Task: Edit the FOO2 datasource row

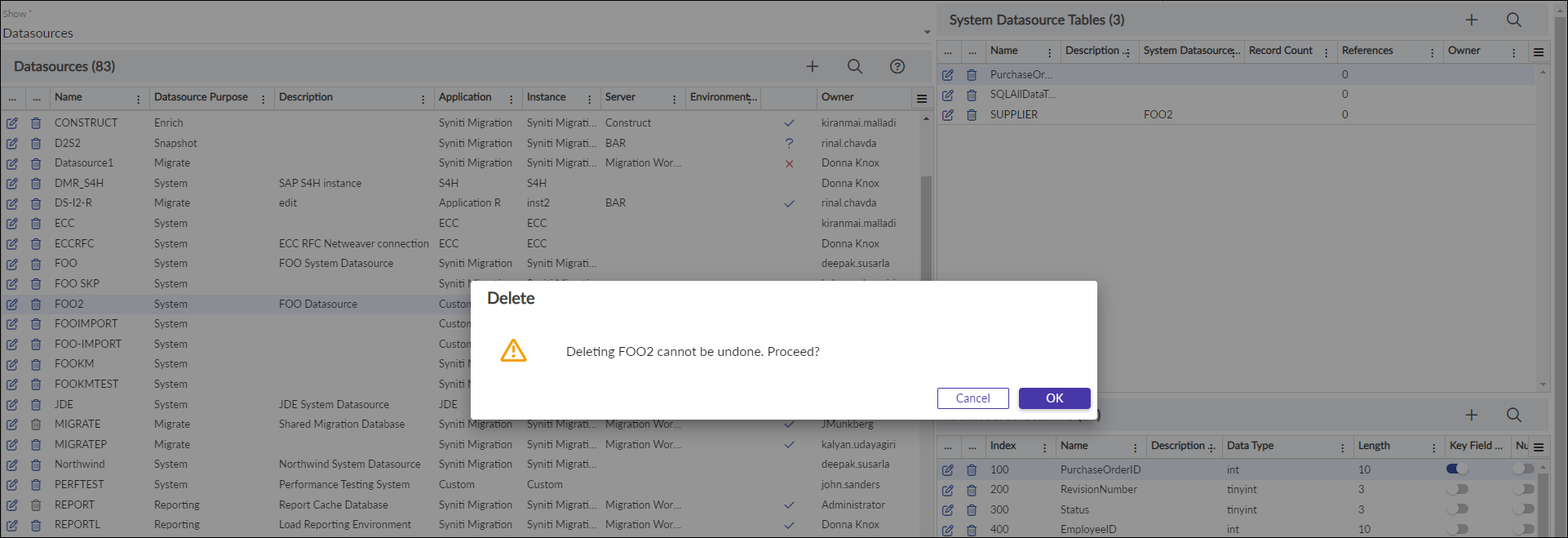Action: [x=12, y=304]
